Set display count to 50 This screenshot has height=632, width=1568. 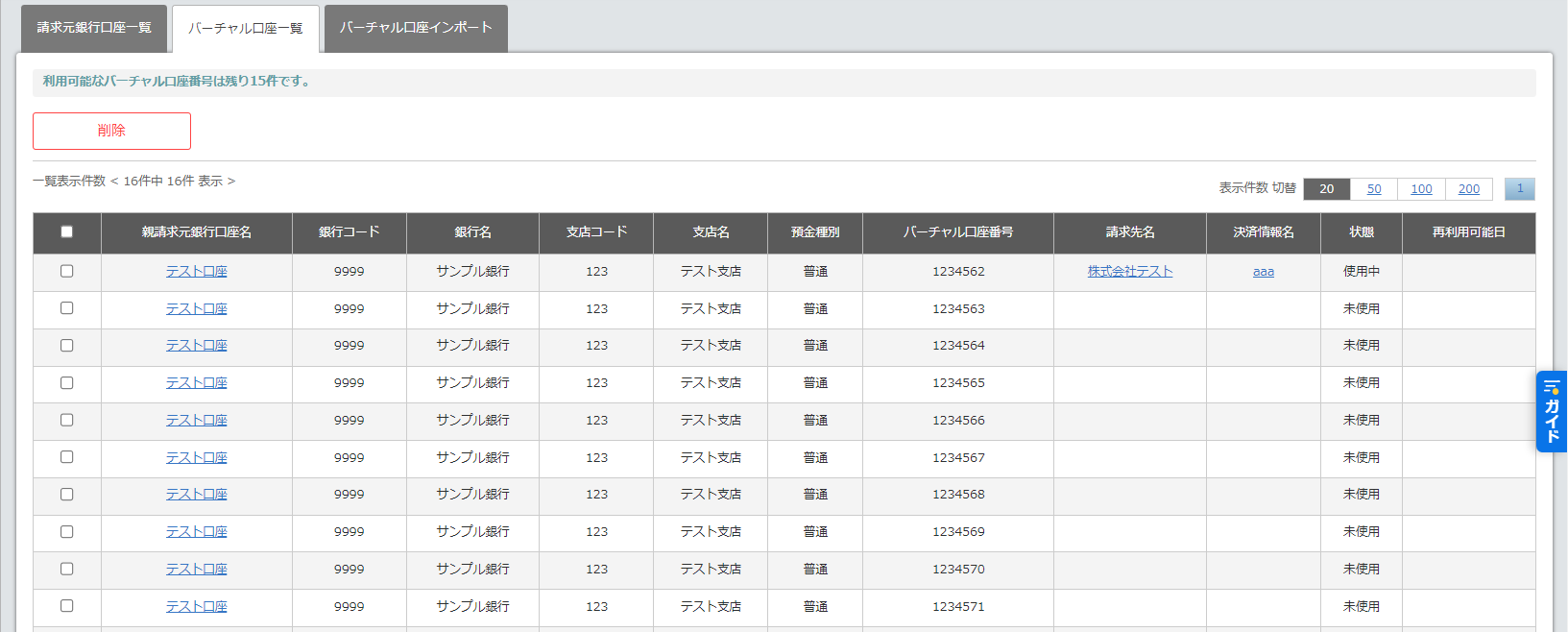(1374, 189)
